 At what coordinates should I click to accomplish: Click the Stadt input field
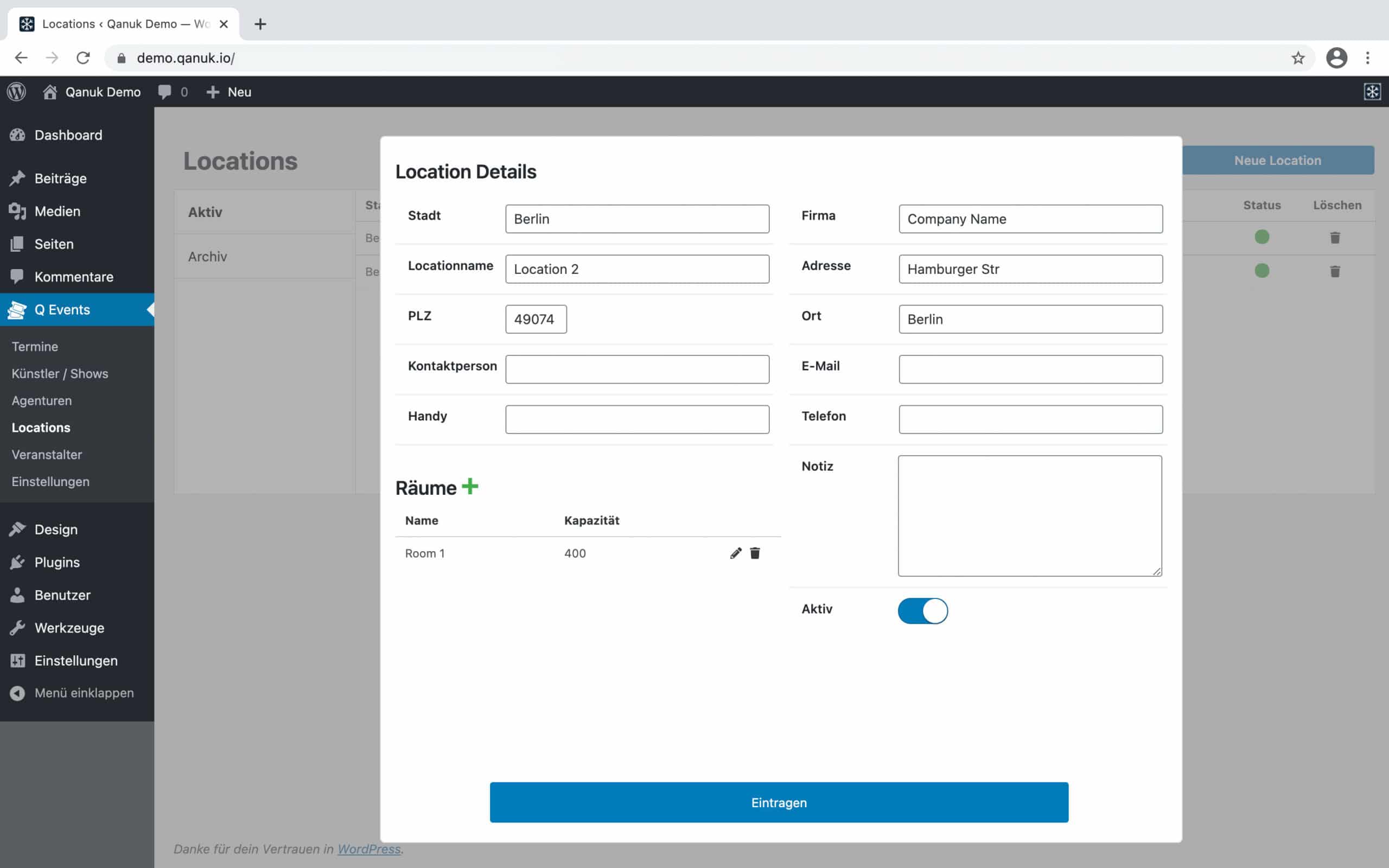637,219
